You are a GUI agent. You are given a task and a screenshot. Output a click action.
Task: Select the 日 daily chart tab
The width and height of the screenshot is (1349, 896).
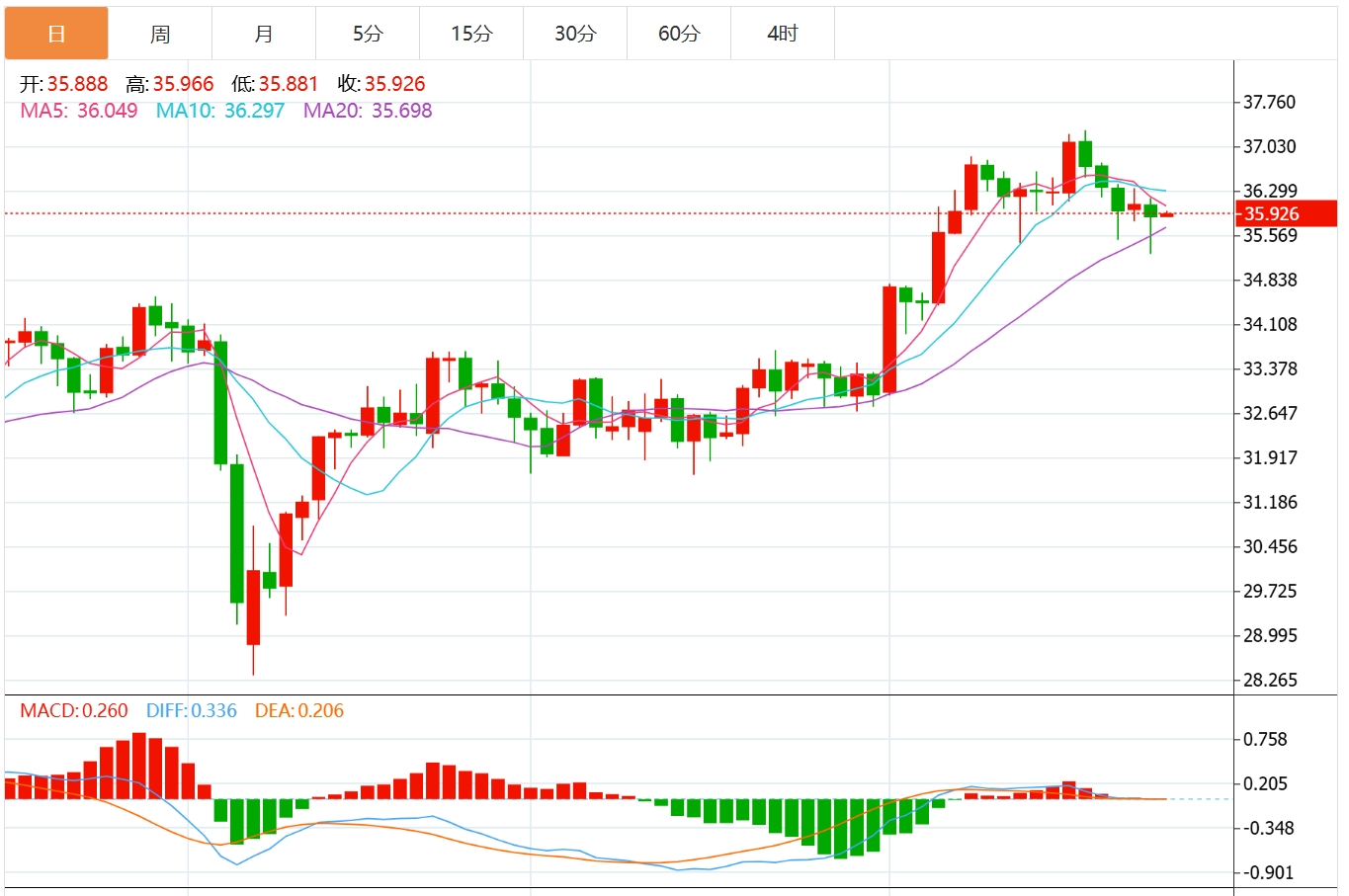pyautogui.click(x=56, y=34)
